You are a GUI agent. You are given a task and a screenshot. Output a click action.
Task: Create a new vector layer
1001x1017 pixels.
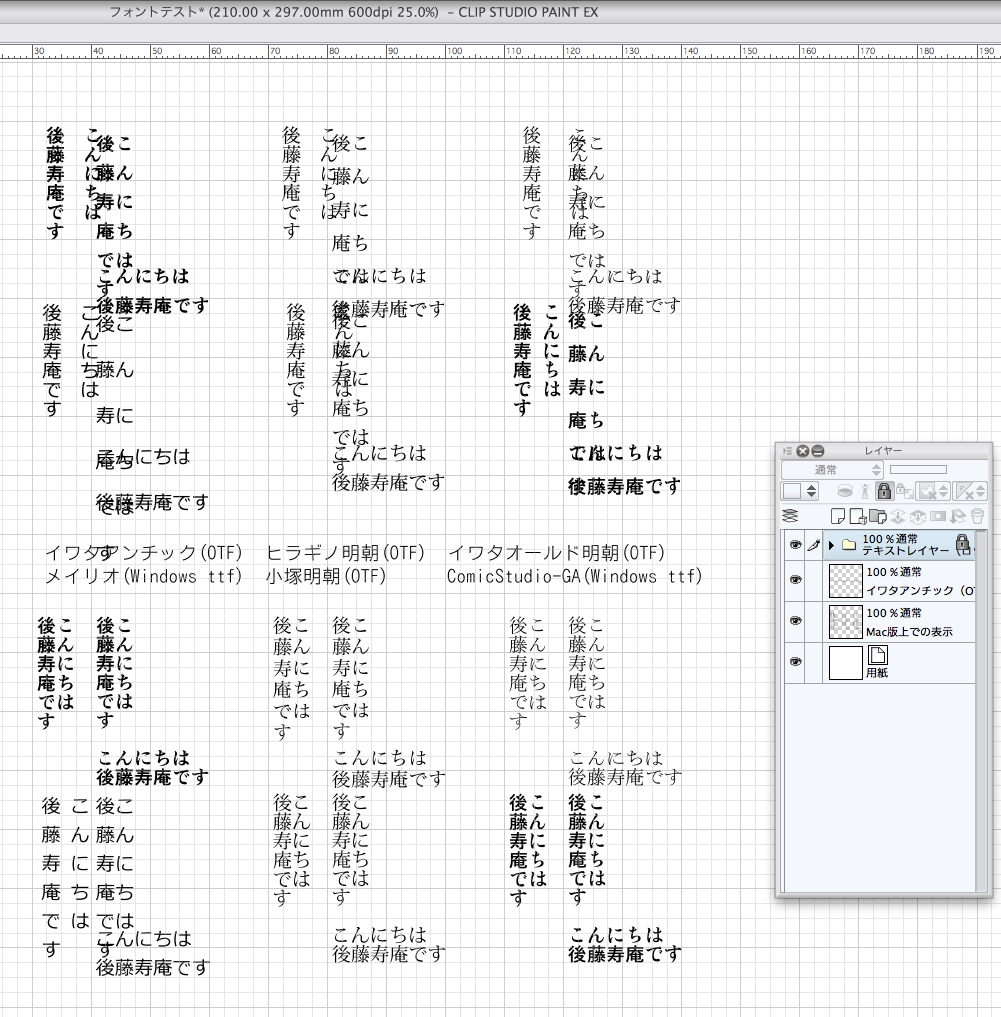click(858, 516)
